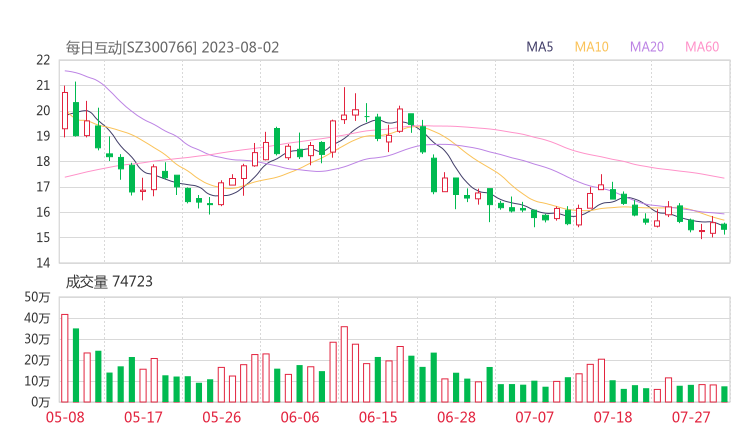Click the 06-28 date axis label
740x440 pixels.
(456, 417)
